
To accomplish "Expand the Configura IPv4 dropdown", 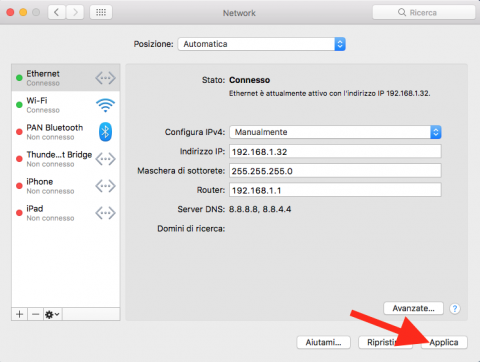I will [335, 132].
